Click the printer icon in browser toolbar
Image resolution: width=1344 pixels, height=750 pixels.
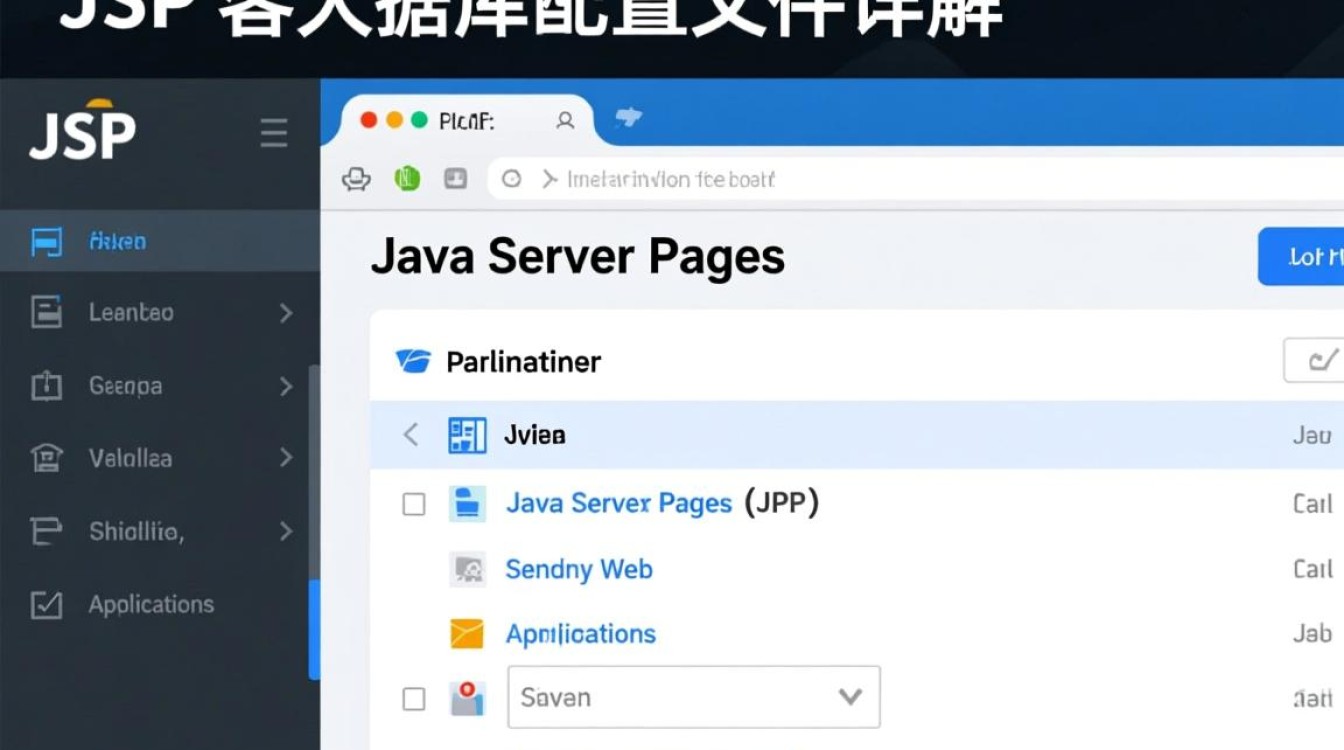355,178
